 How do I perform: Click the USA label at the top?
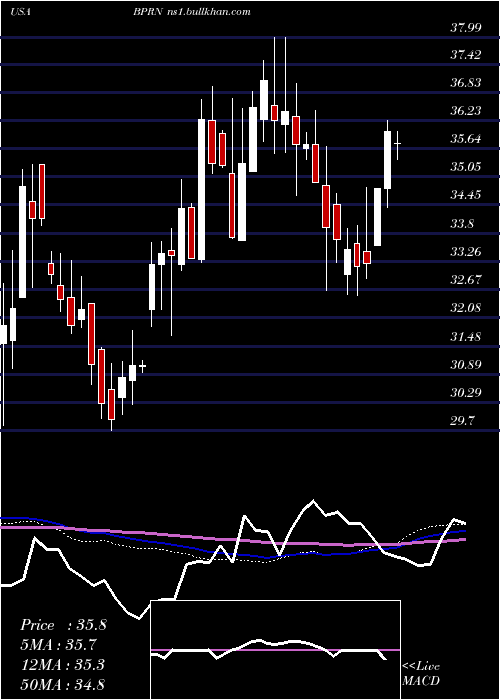click(x=20, y=12)
